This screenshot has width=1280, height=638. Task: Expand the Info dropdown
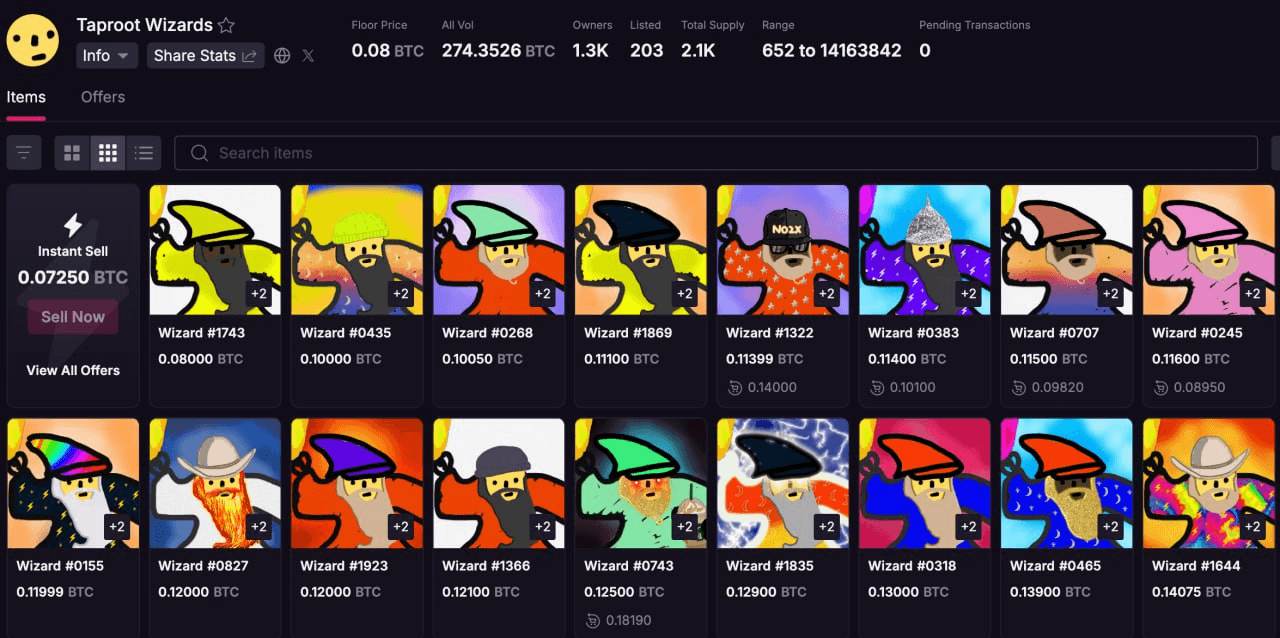(107, 56)
